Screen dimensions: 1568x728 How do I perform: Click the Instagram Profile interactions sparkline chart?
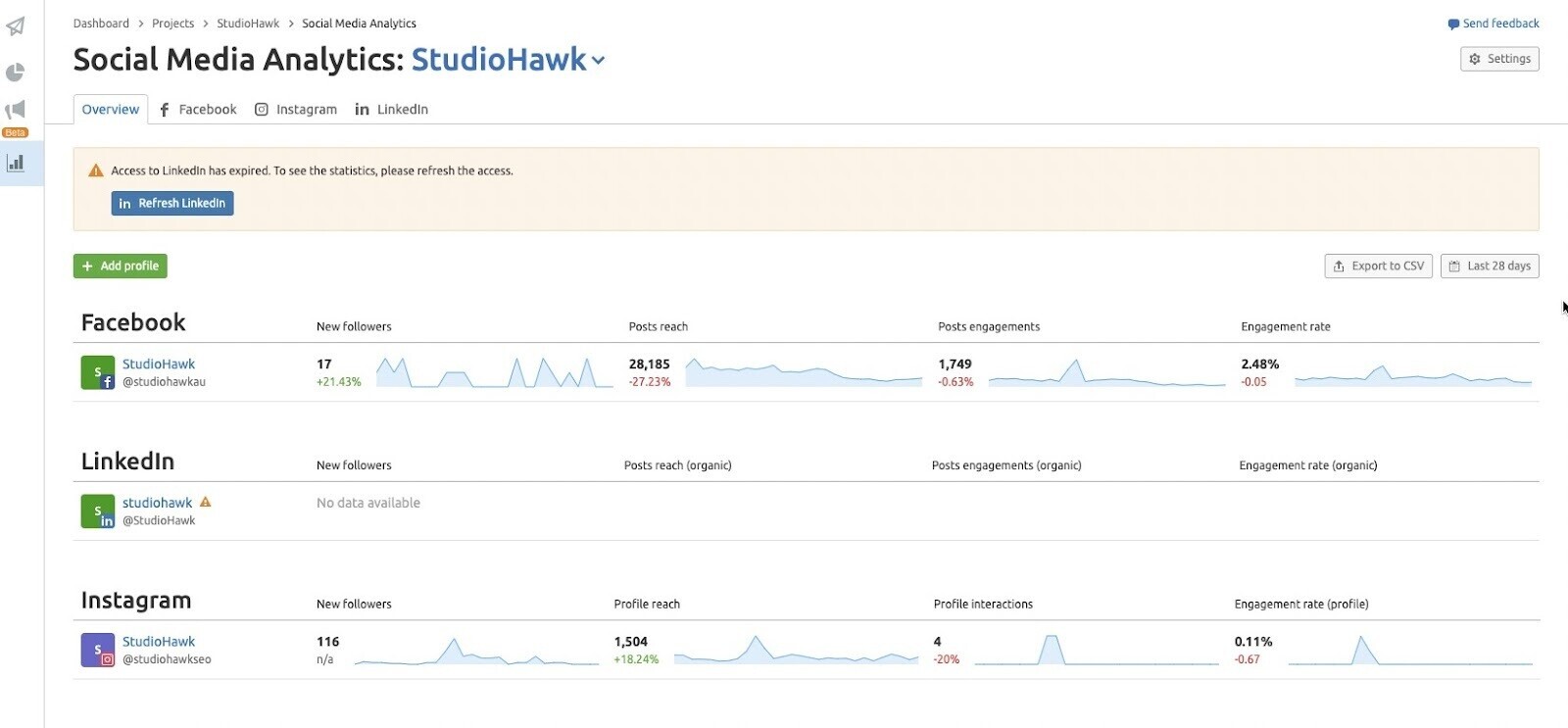1097,651
